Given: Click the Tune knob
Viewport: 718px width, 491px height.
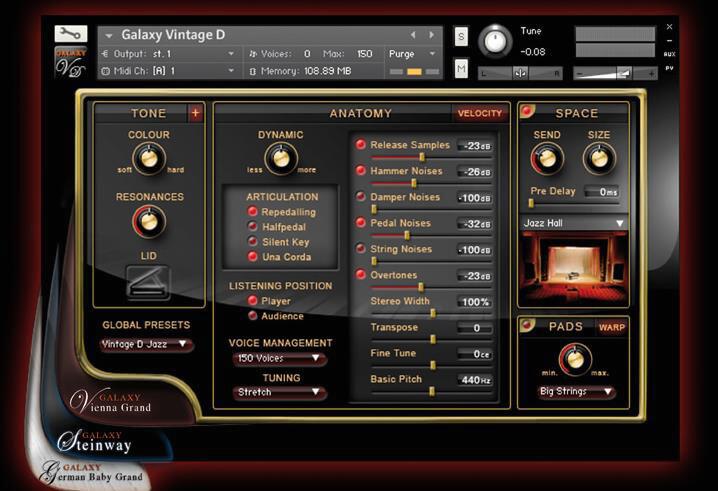Looking at the screenshot, I should point(495,42).
